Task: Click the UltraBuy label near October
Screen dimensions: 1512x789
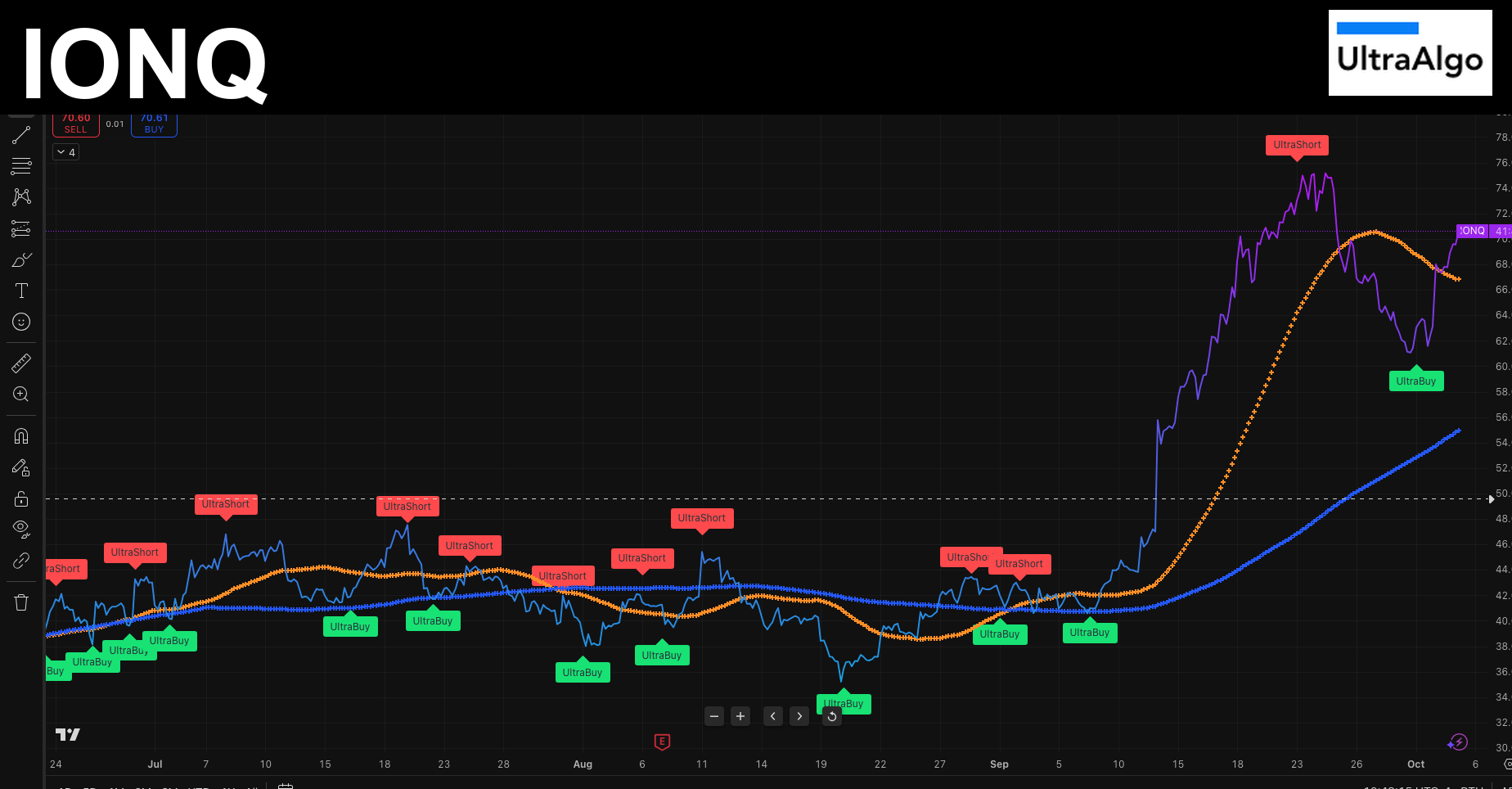Action: point(1416,381)
